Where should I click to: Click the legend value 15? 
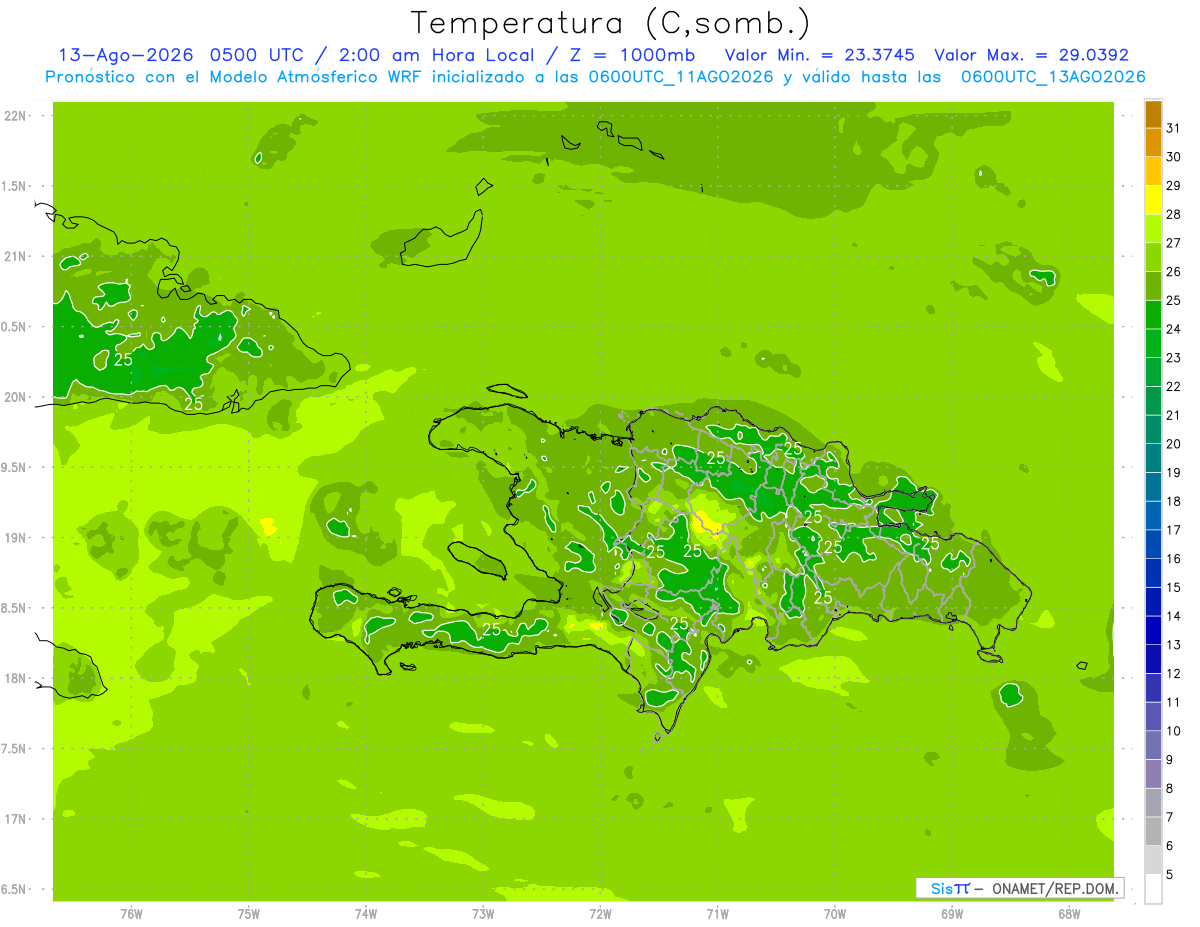1174,588
